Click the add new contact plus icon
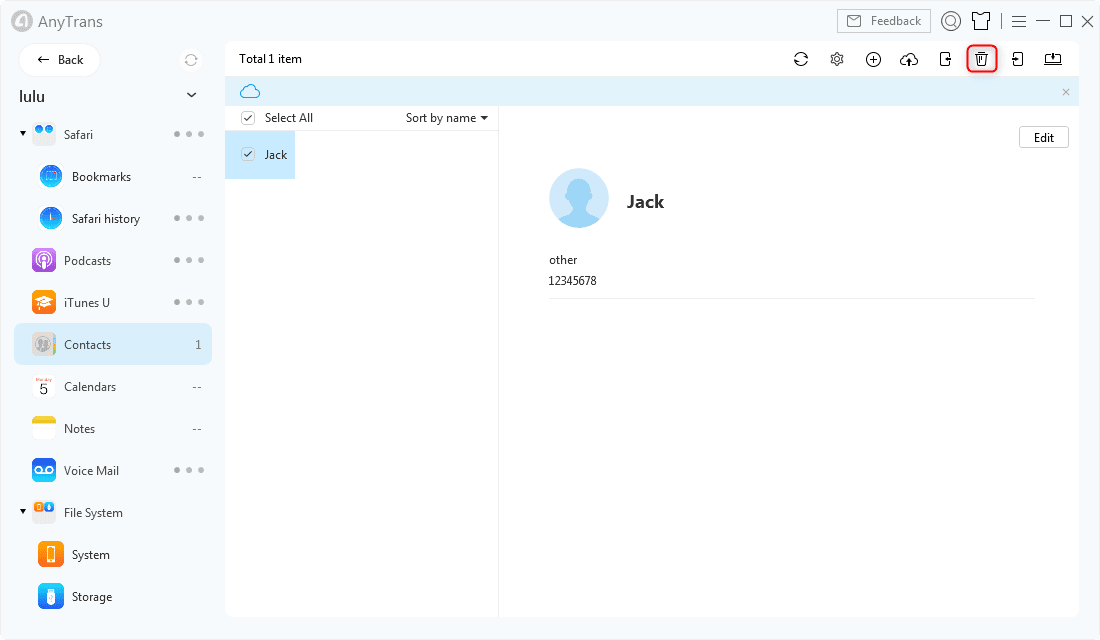Screen dimensions: 1100x640 [873, 59]
